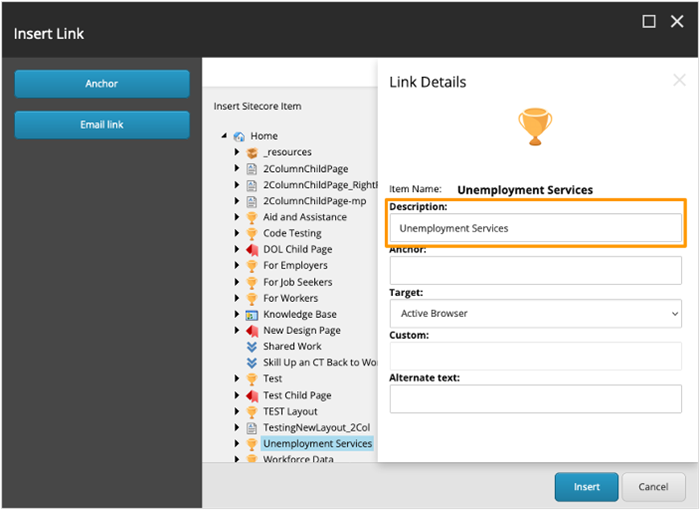The height and width of the screenshot is (510, 700).
Task: Click the Knowledge Base item icon
Action: 252,314
